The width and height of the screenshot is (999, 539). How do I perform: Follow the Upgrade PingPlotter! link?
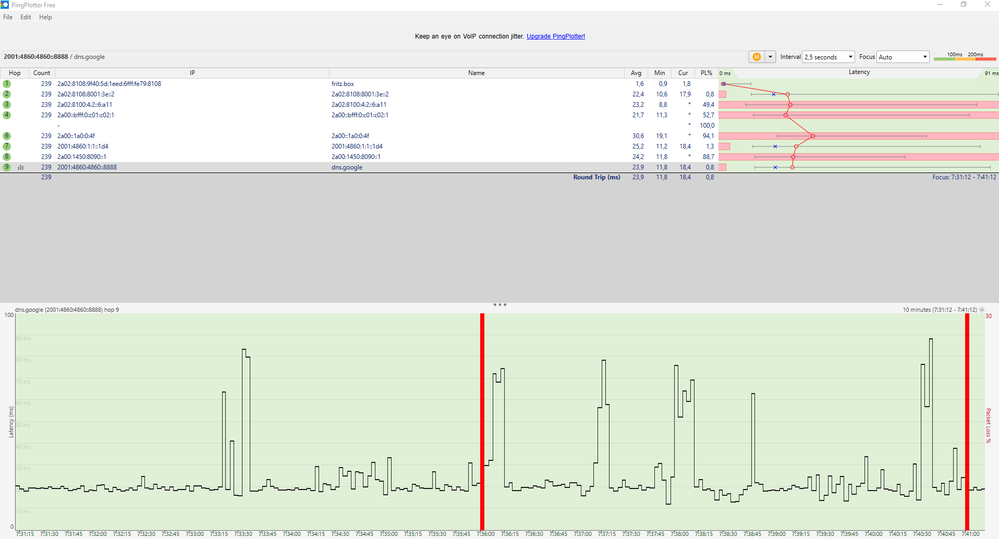pos(556,36)
